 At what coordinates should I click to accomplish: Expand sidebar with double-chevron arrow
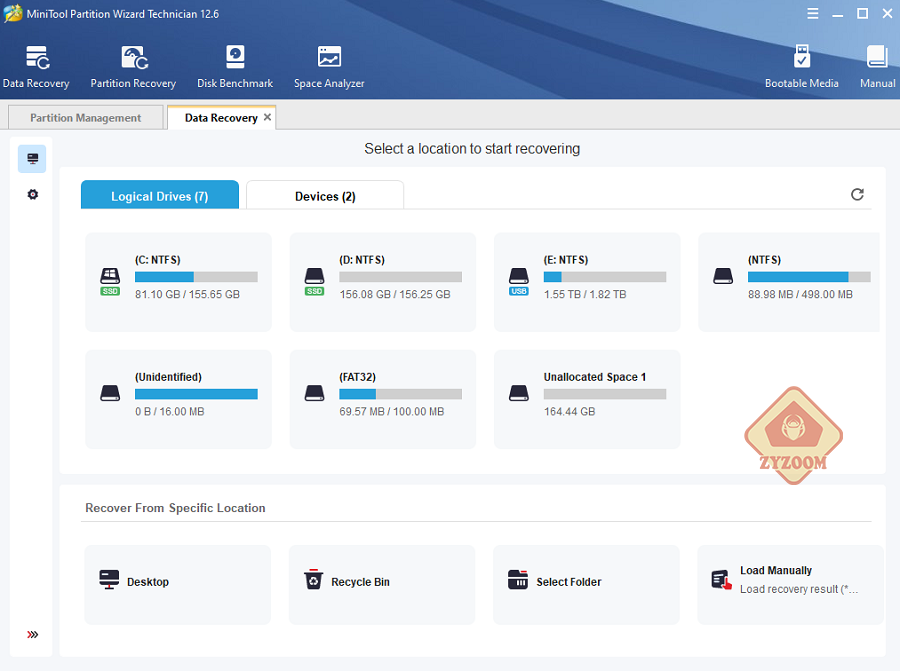pos(33,634)
